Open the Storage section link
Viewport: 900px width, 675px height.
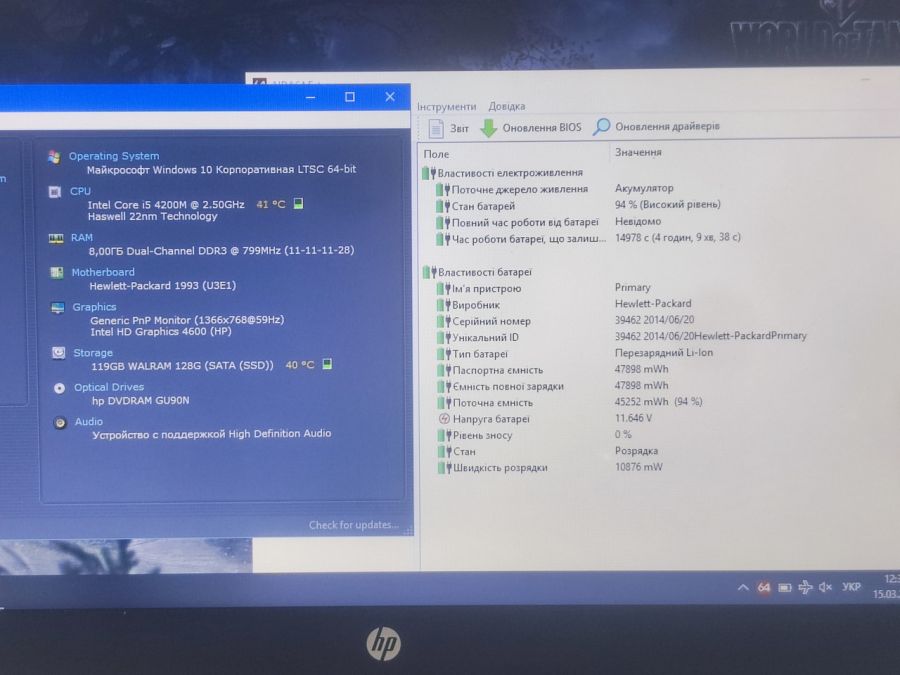(x=93, y=353)
